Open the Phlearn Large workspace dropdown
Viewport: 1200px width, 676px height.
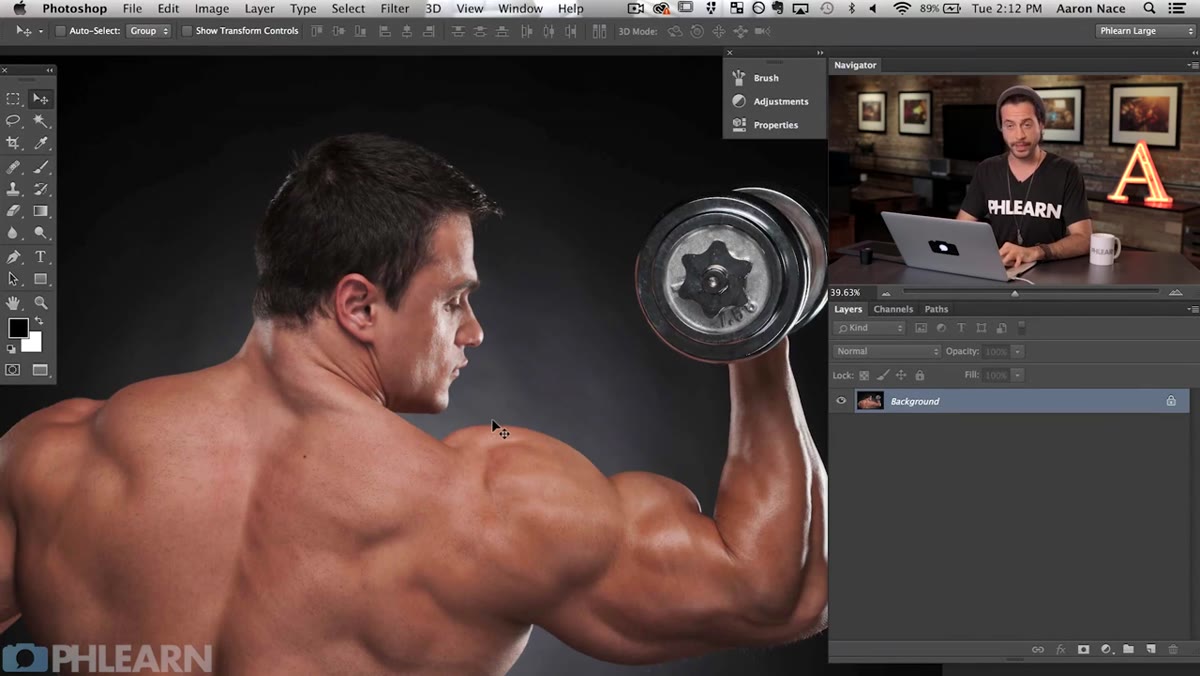[x=1145, y=31]
